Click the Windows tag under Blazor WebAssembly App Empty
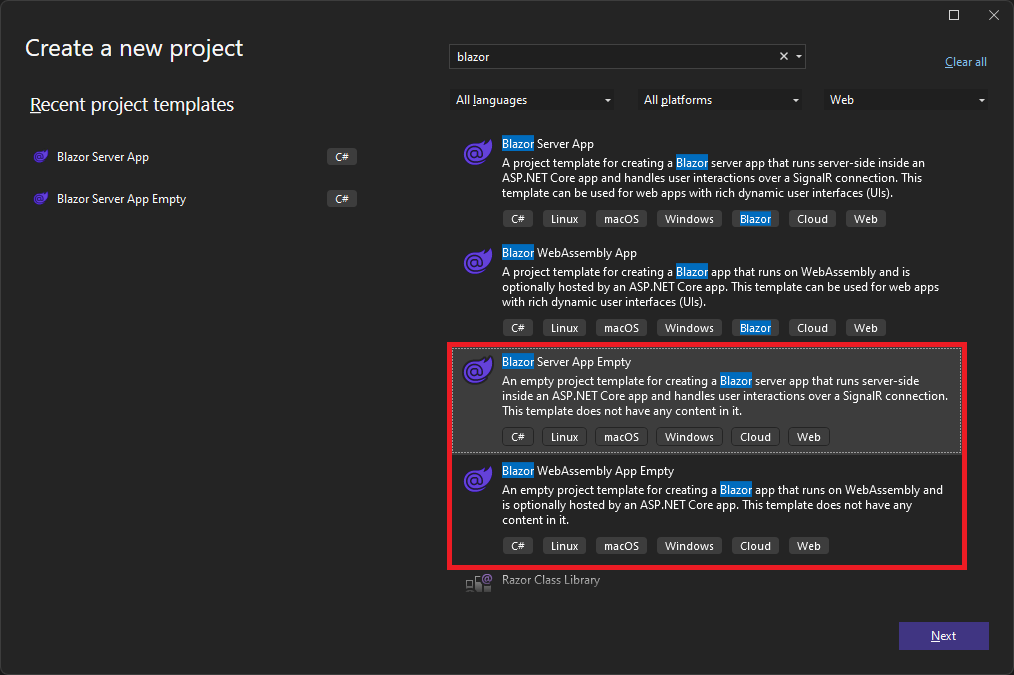This screenshot has height=675, width=1014. tap(689, 546)
